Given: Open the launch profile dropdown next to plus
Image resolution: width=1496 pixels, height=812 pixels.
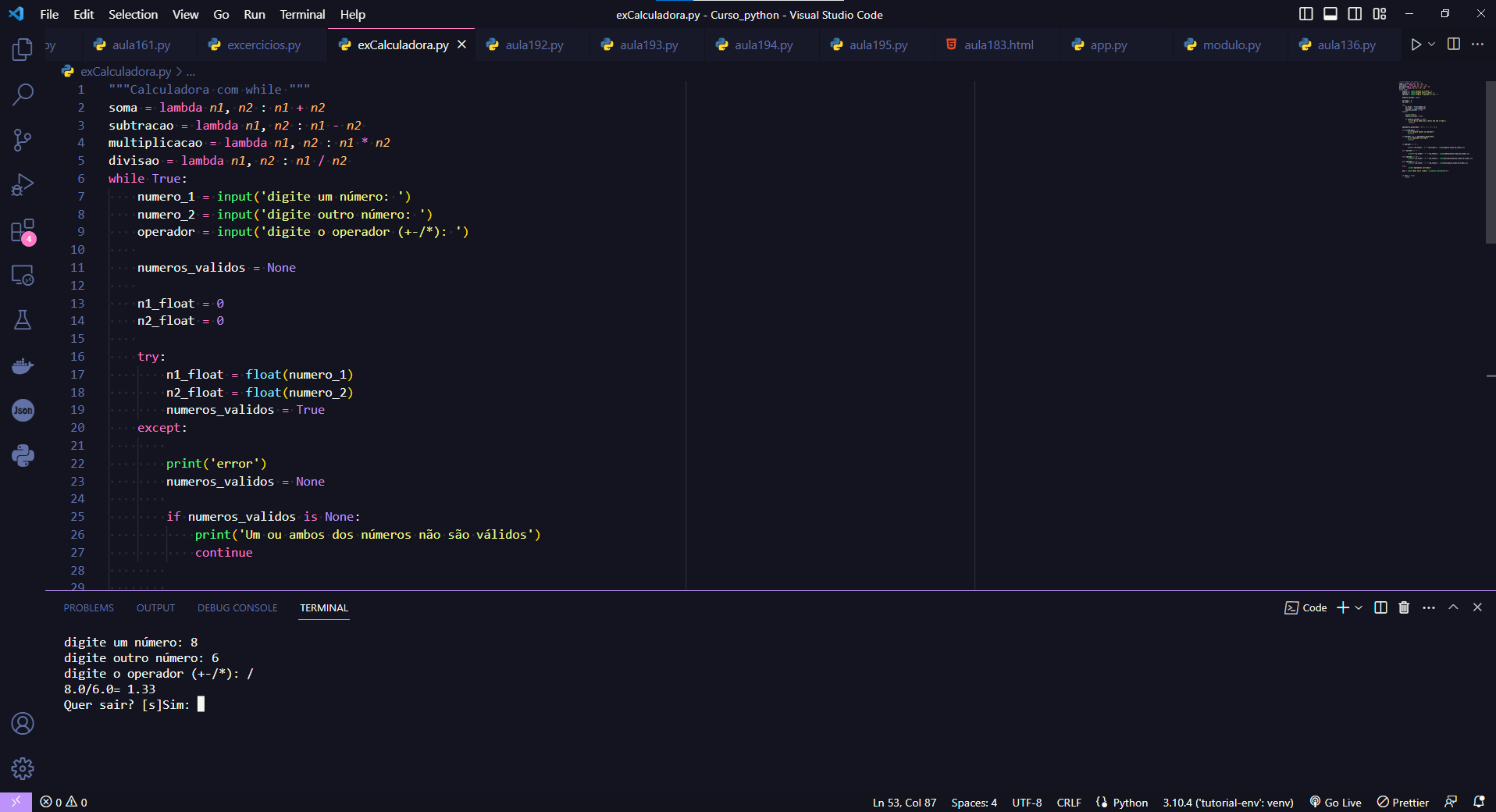Looking at the screenshot, I should pyautogui.click(x=1359, y=607).
